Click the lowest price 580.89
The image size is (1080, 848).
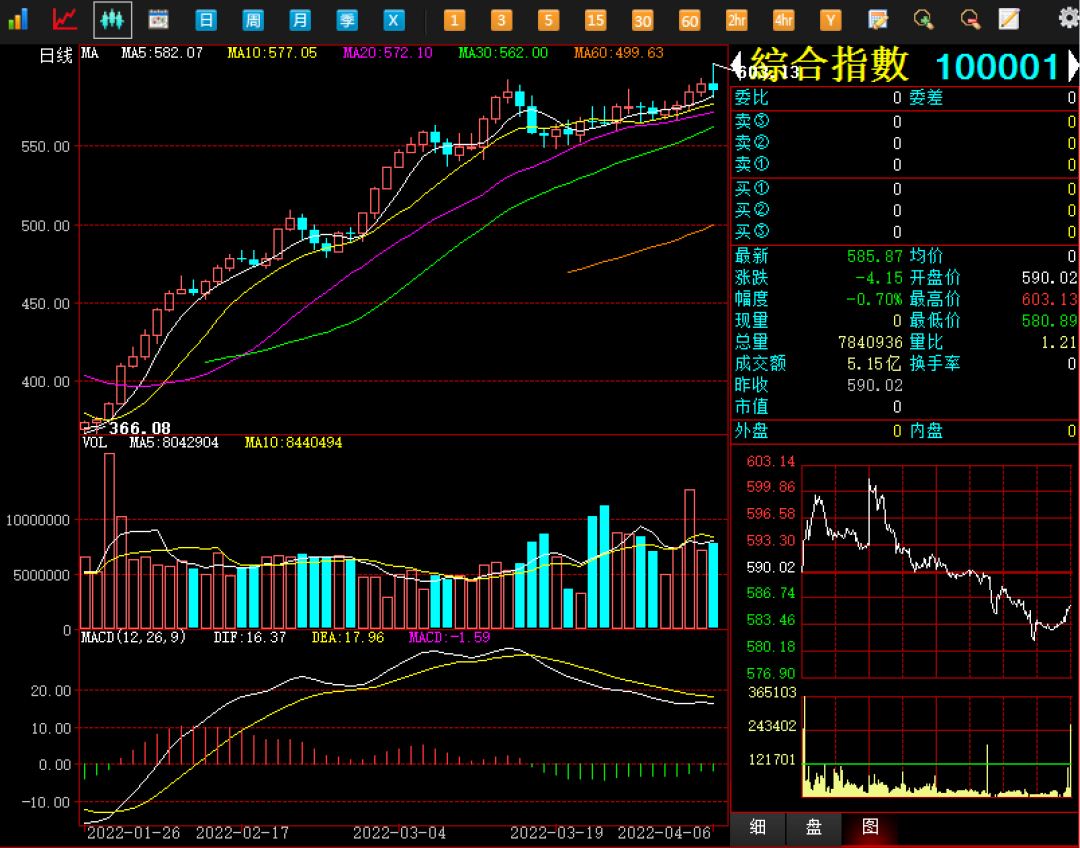pos(1049,320)
